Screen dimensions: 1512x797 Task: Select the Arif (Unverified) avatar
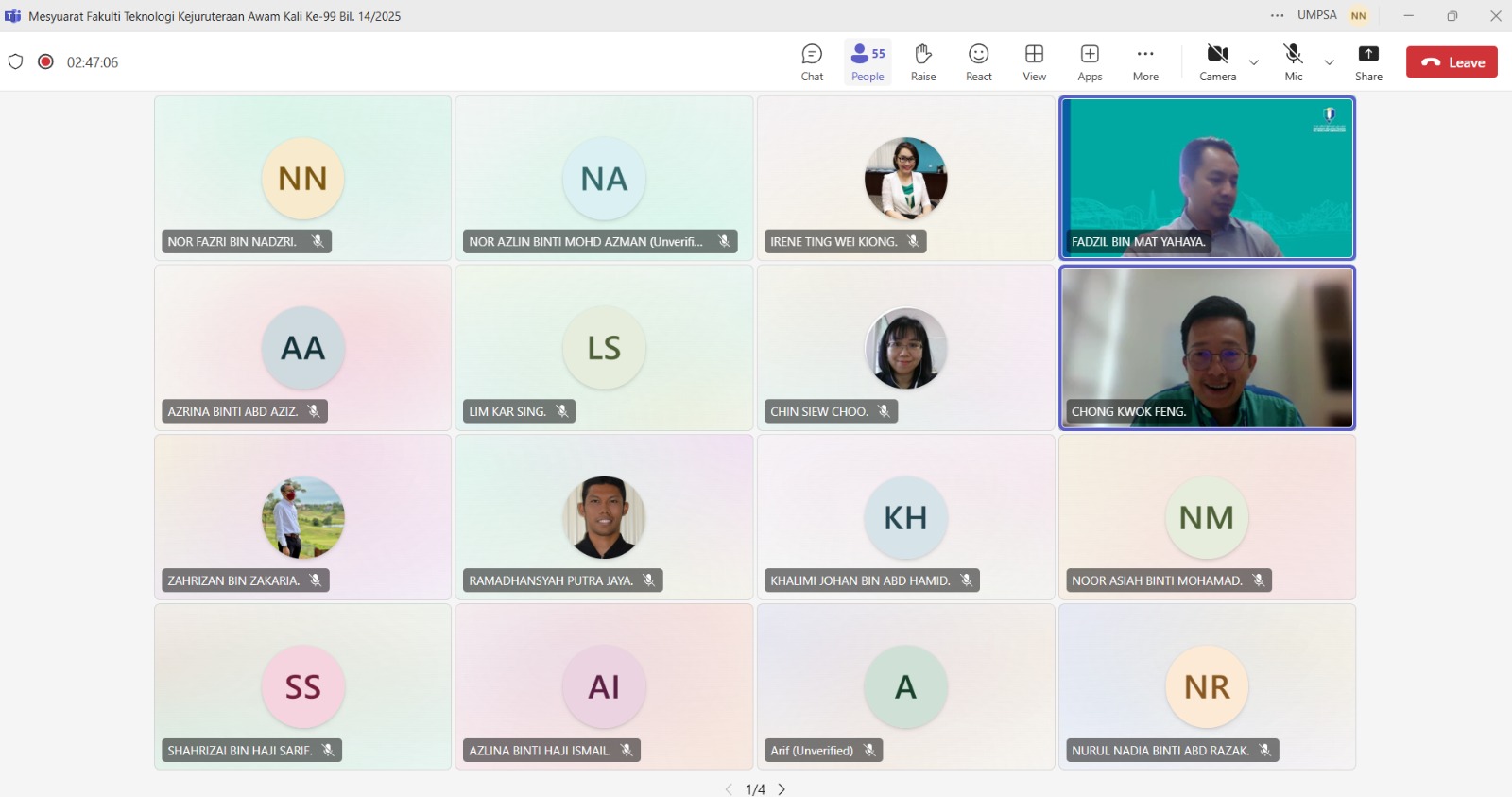pos(905,686)
